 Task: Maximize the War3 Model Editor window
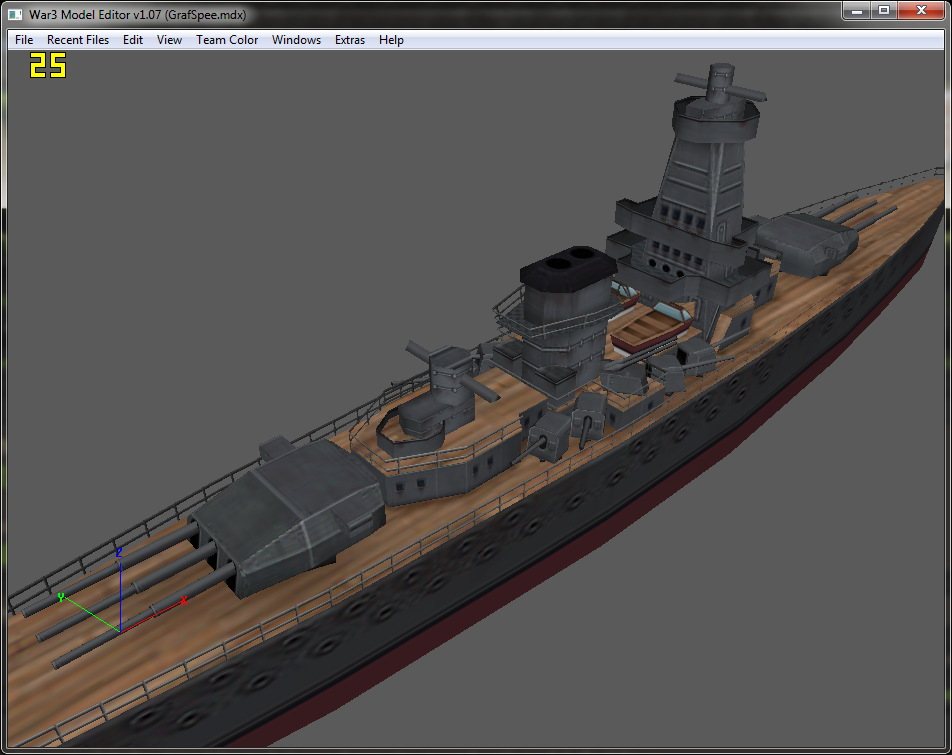pyautogui.click(x=884, y=10)
